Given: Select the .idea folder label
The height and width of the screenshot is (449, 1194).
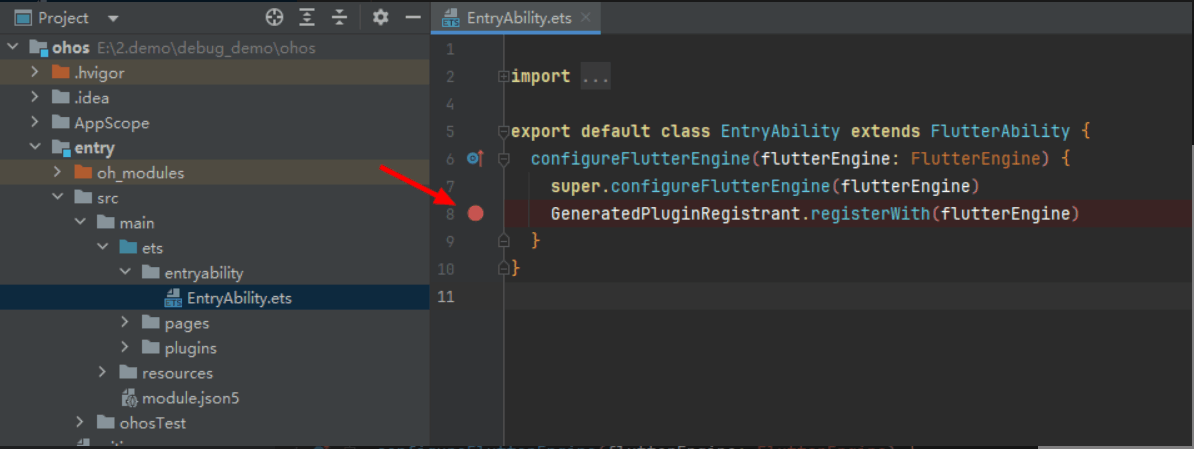Looking at the screenshot, I should (91, 98).
